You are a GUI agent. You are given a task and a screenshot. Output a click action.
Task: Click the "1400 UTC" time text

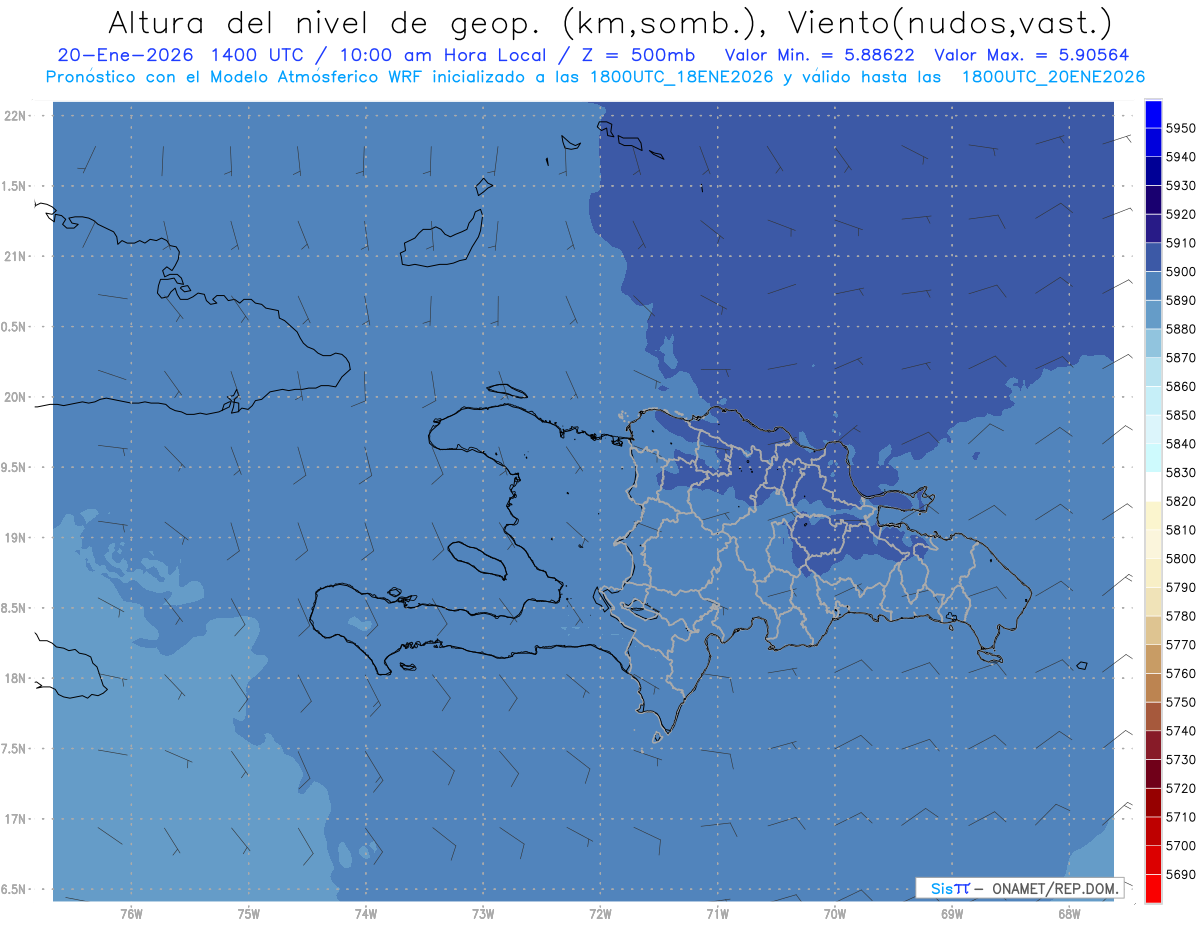pos(260,55)
